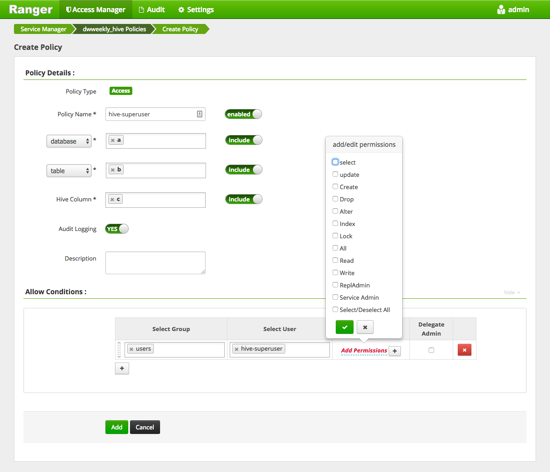Image resolution: width=550 pixels, height=472 pixels.
Task: Click the Cancel button
Action: click(x=145, y=427)
